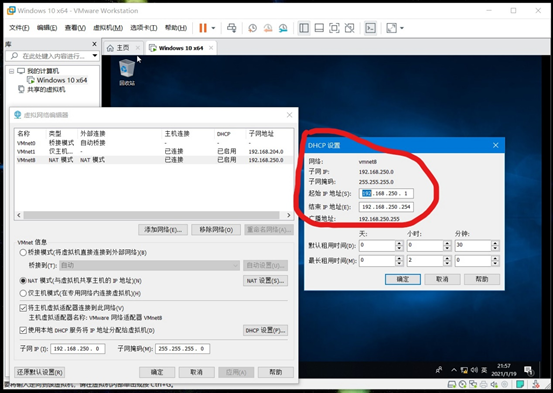Click the USB device icon with red badge
Viewport: 553px width, 393px height.
[536, 384]
